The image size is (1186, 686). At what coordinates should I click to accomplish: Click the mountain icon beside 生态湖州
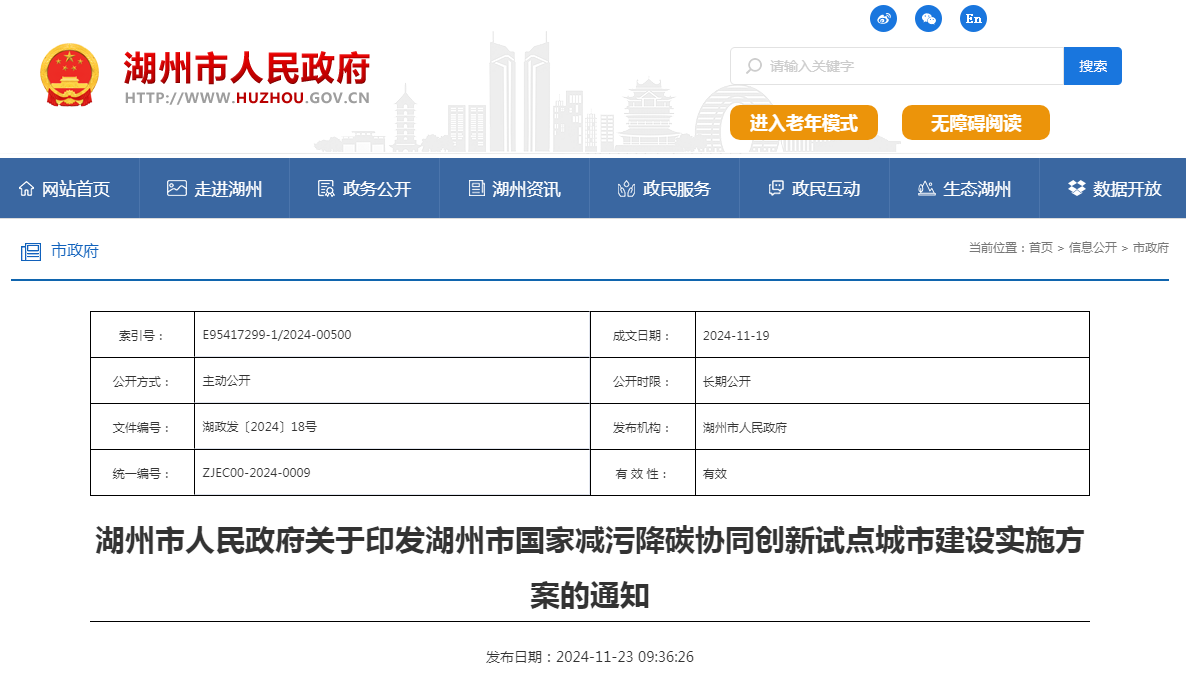[925, 187]
